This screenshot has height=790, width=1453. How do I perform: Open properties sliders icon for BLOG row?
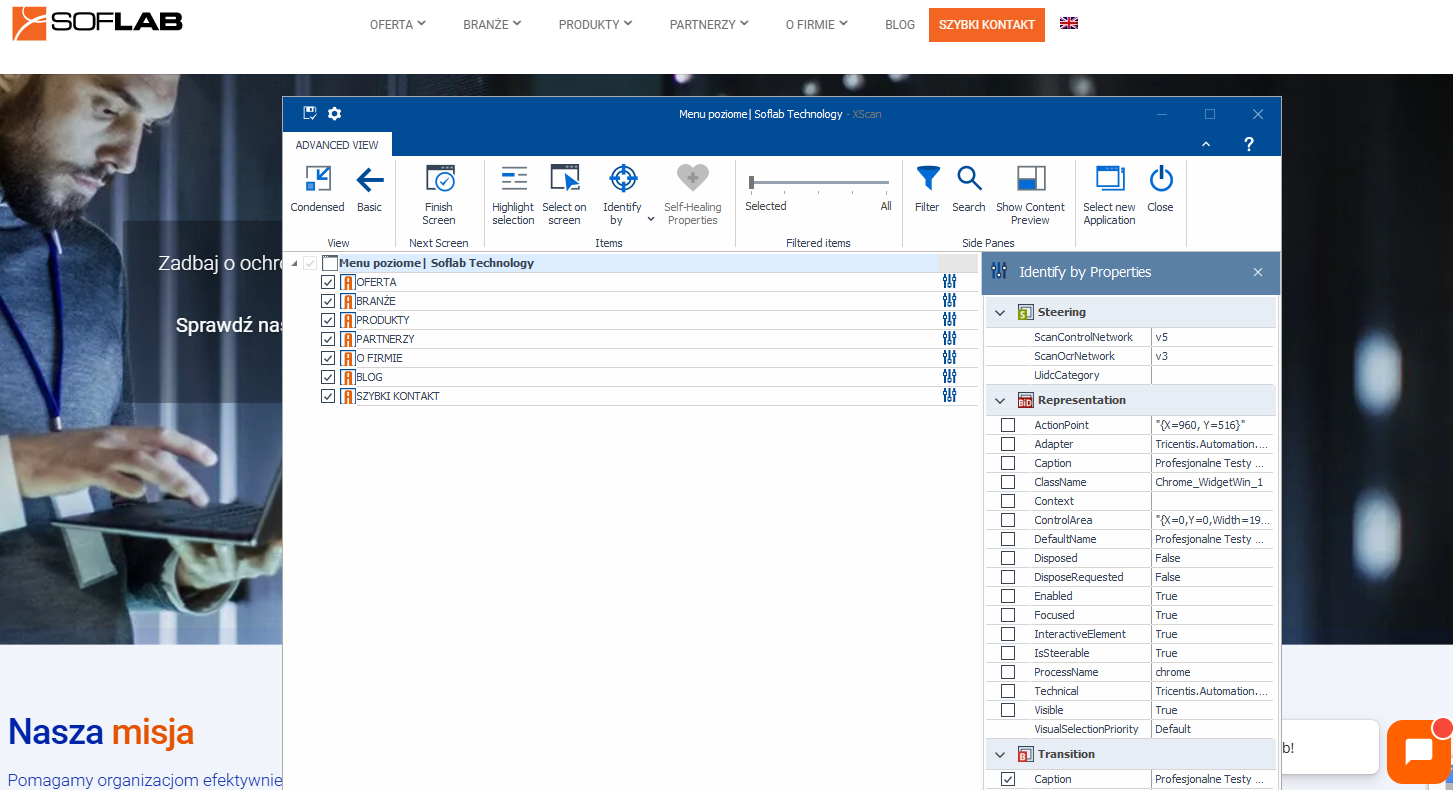[950, 377]
